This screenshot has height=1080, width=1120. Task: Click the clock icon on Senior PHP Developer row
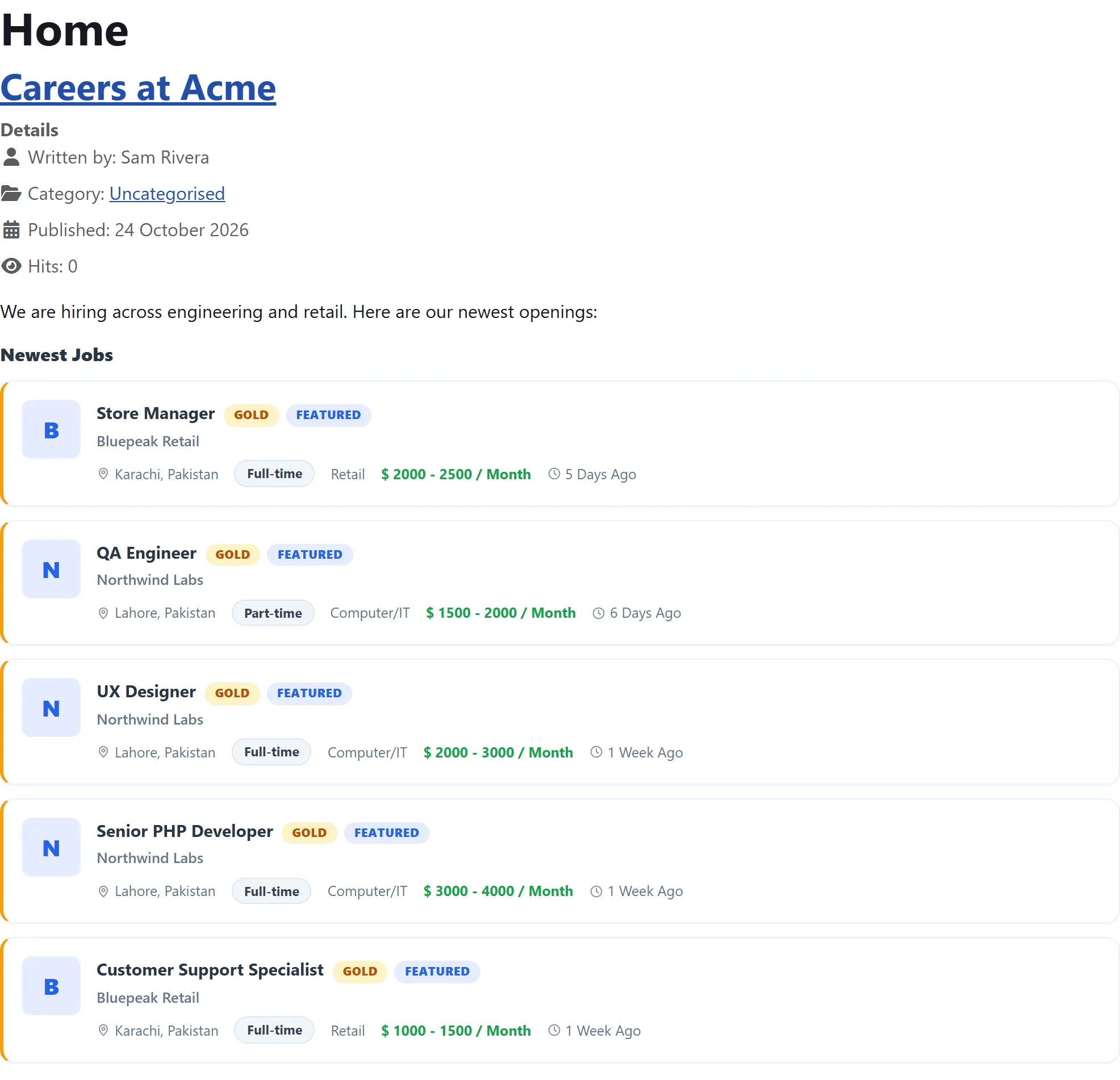click(596, 891)
